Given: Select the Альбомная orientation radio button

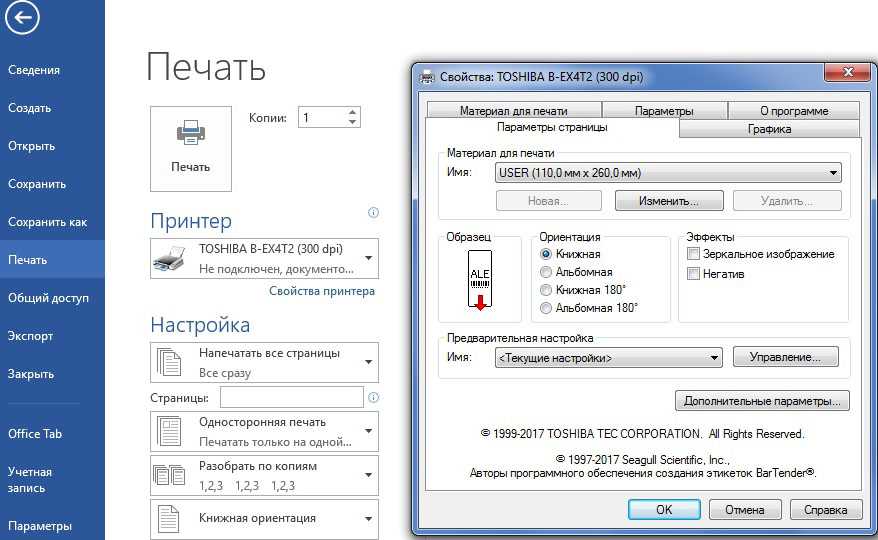Looking at the screenshot, I should coord(545,272).
